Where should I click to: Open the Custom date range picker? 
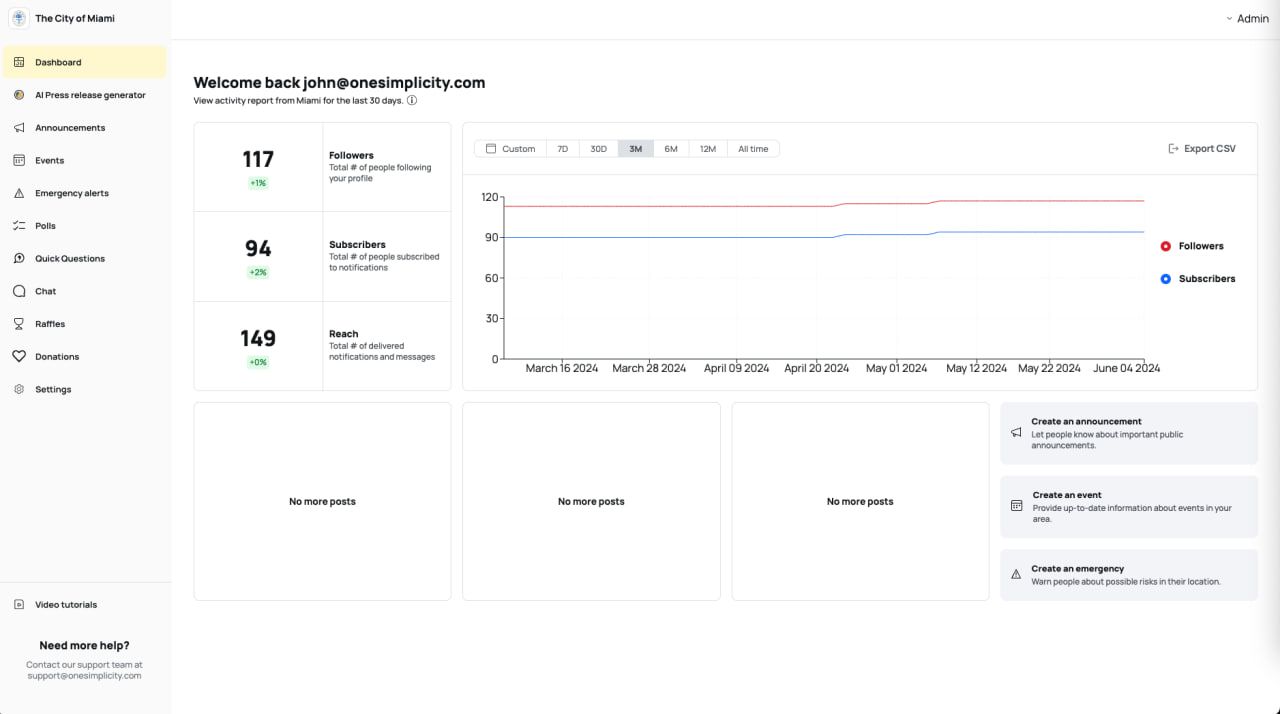(x=510, y=149)
